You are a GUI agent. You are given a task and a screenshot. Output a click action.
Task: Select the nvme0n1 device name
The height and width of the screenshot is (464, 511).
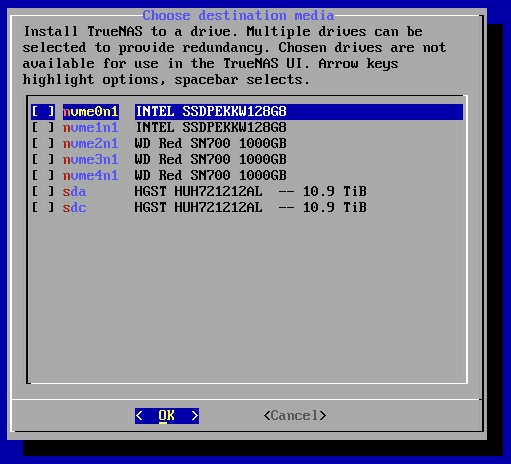91,112
